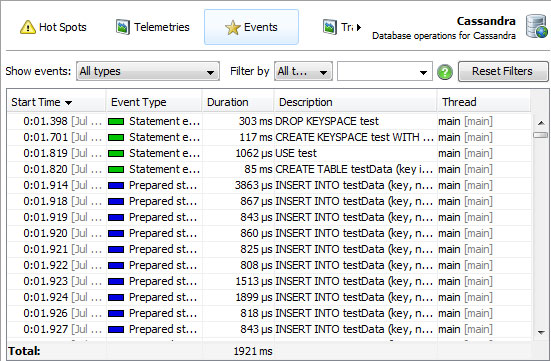Click the green help icon
The image size is (551, 361).
[445, 72]
